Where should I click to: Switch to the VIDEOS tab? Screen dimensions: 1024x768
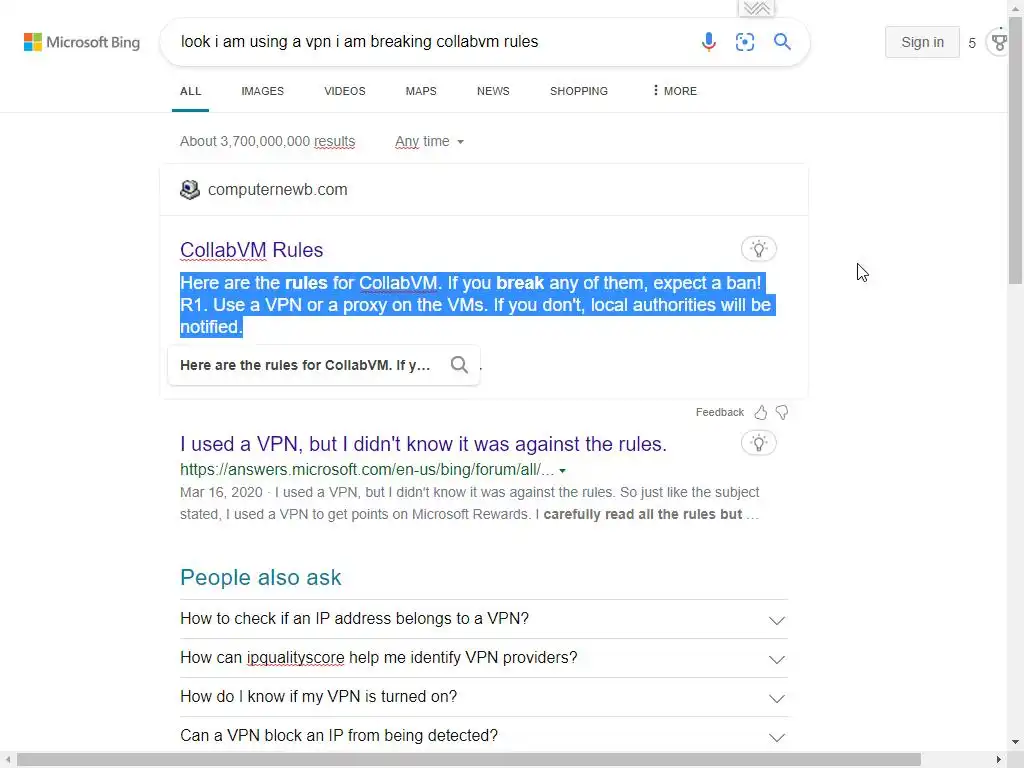pos(345,91)
